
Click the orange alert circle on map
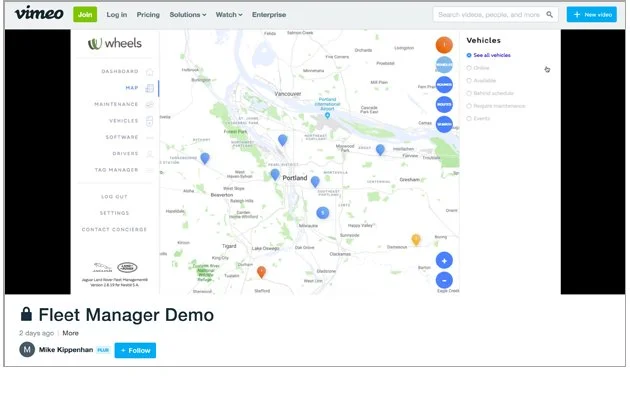point(444,45)
